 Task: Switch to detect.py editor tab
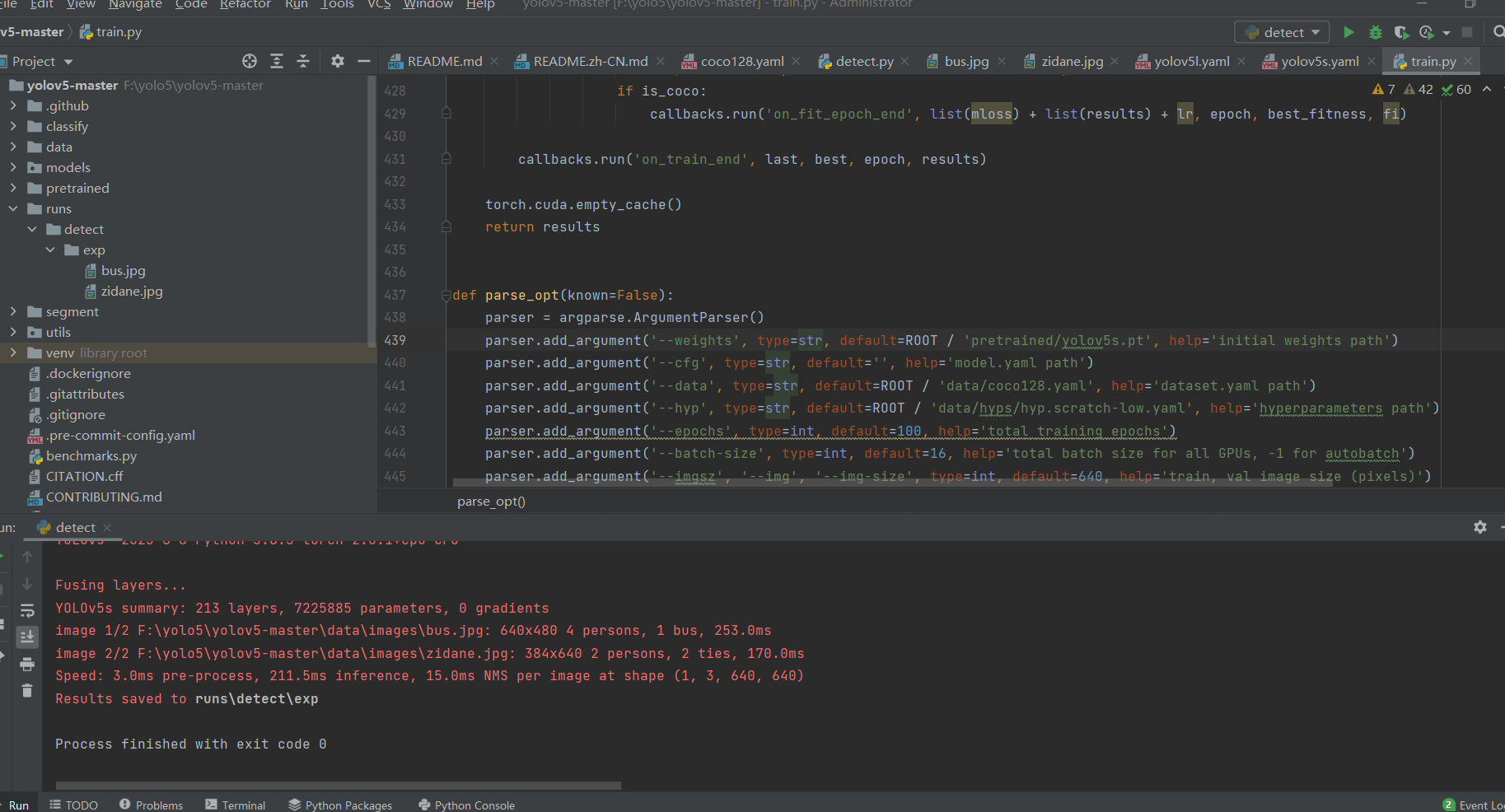864,61
